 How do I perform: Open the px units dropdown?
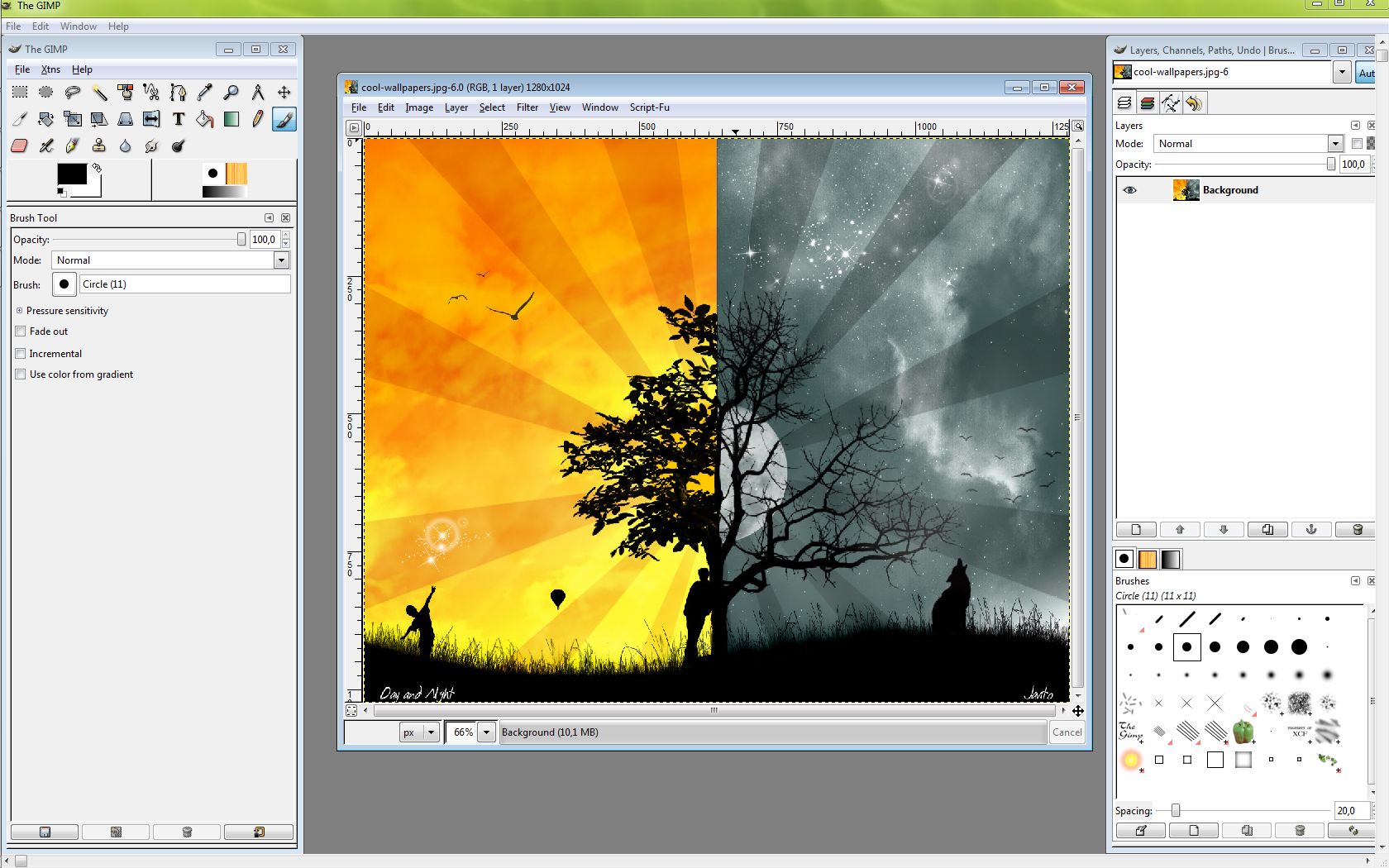[431, 732]
